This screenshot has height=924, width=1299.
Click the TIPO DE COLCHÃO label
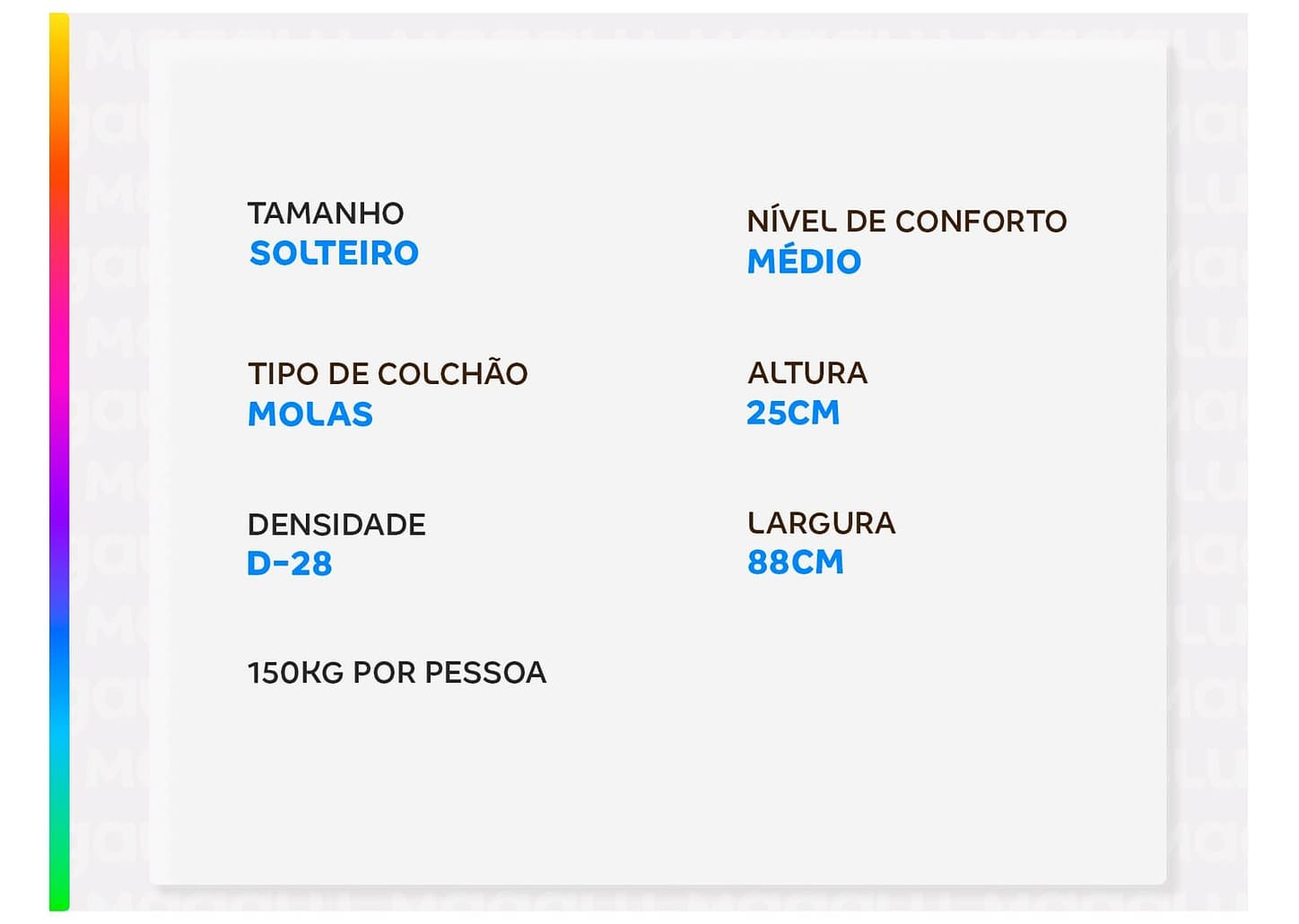click(388, 374)
